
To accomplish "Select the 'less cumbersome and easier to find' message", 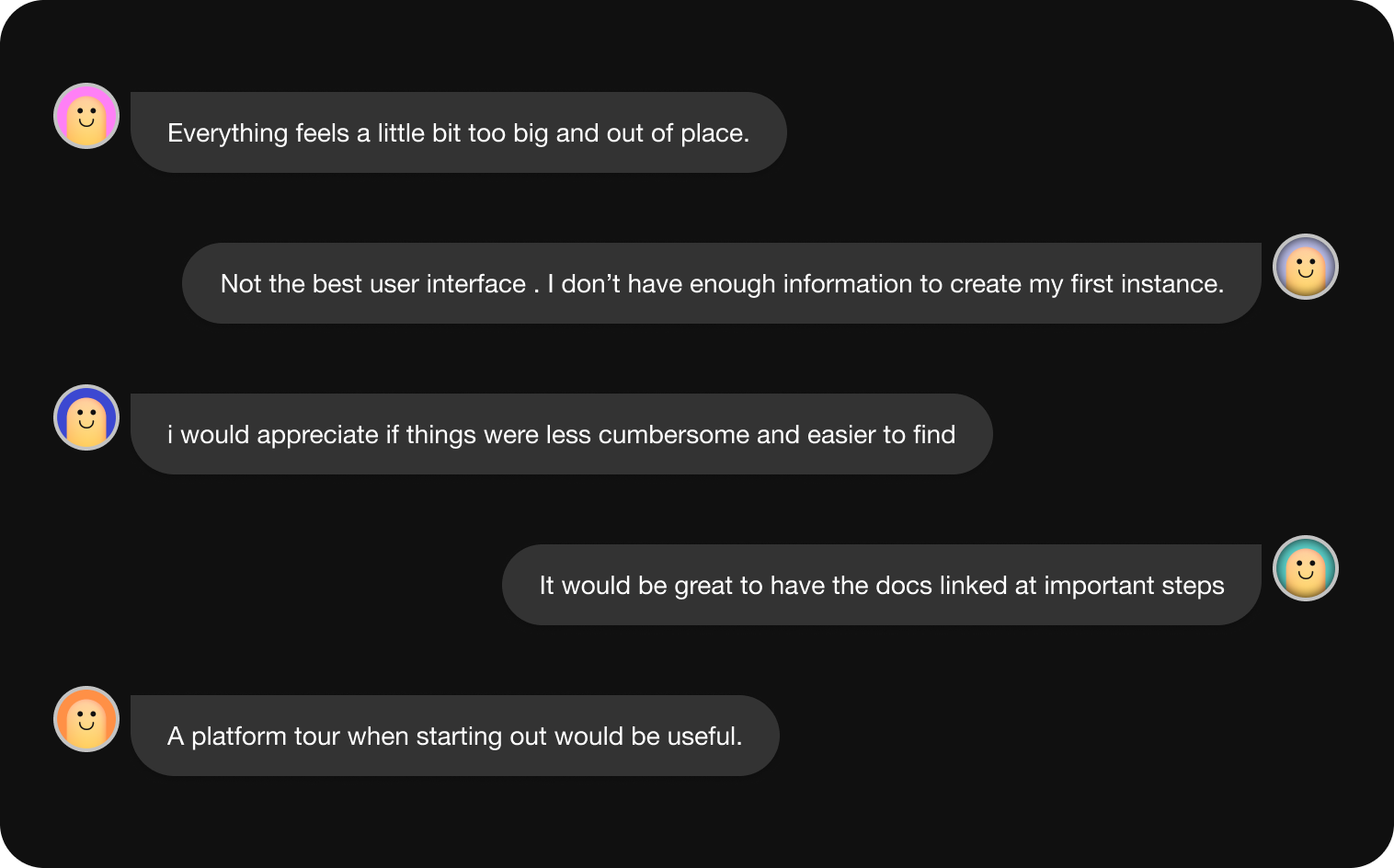I will 562,434.
